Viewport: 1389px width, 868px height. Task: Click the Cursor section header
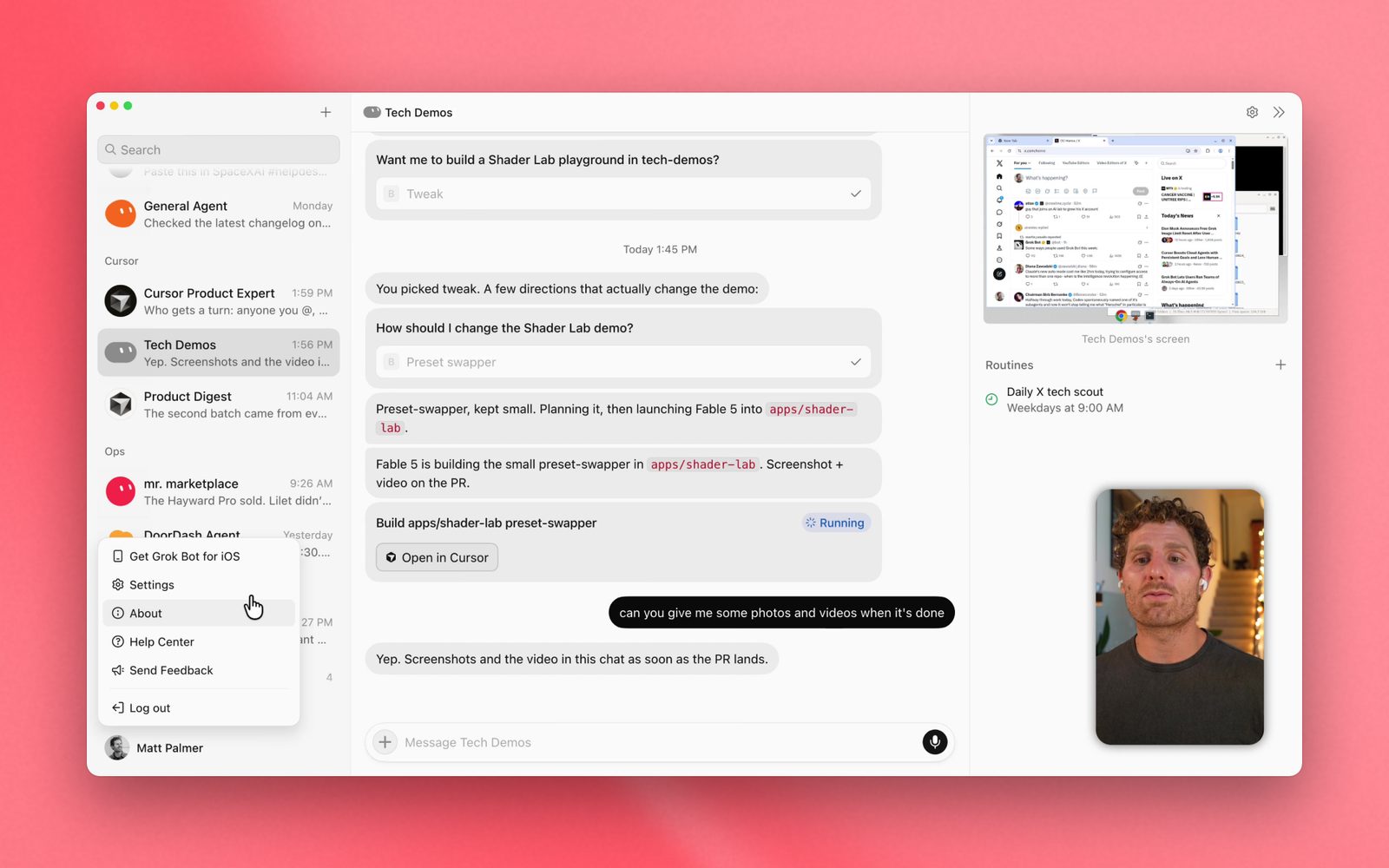coord(122,260)
